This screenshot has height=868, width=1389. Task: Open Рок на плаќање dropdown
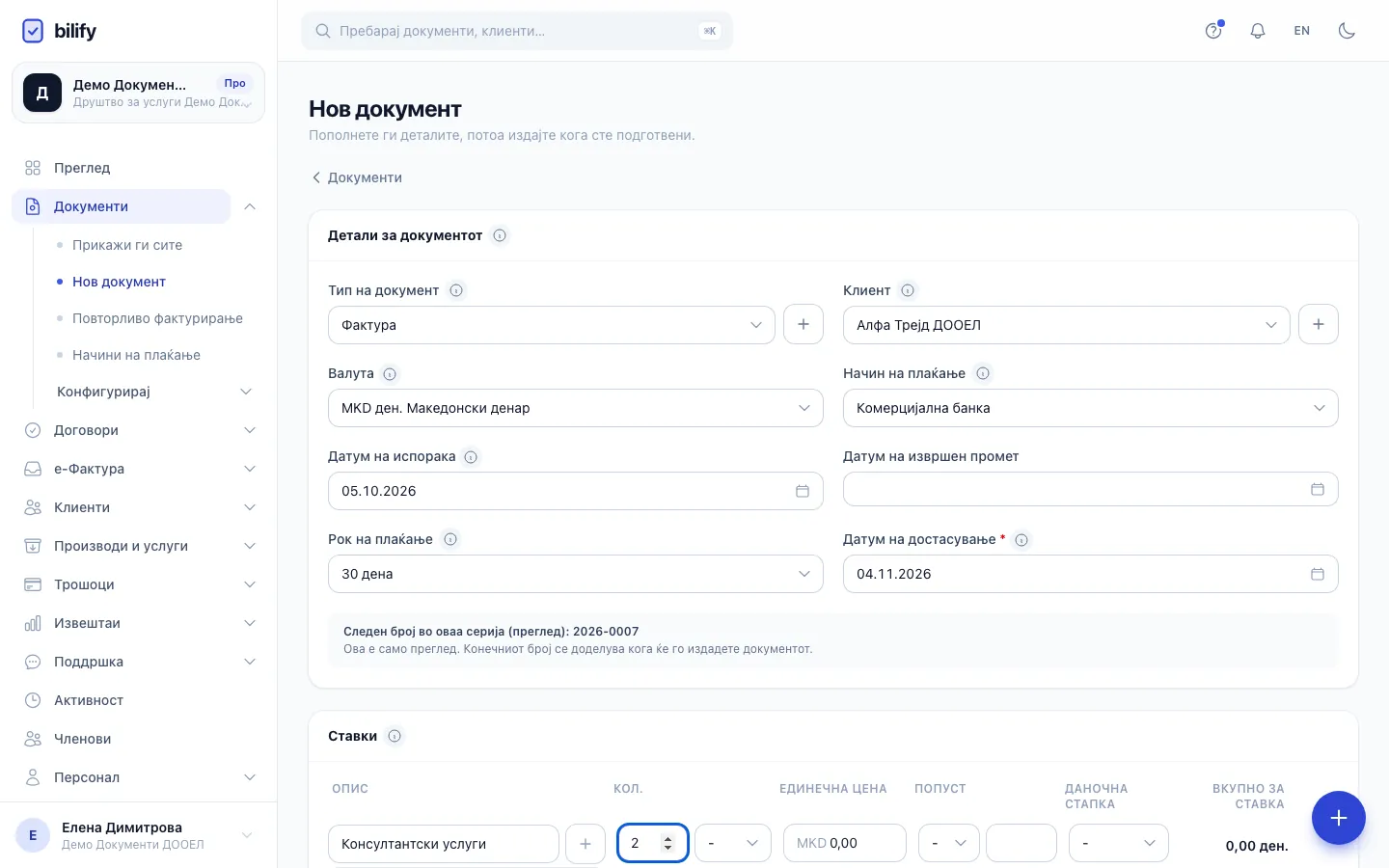coord(576,574)
